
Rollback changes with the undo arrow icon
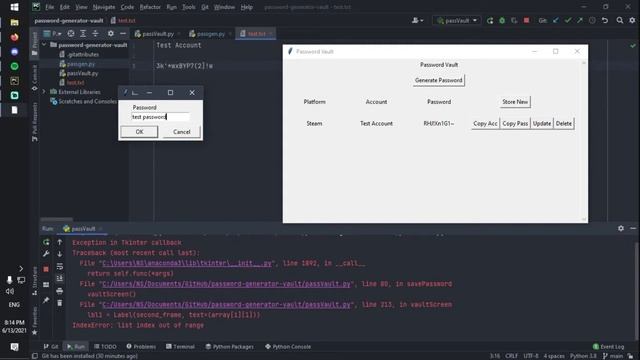click(605, 20)
